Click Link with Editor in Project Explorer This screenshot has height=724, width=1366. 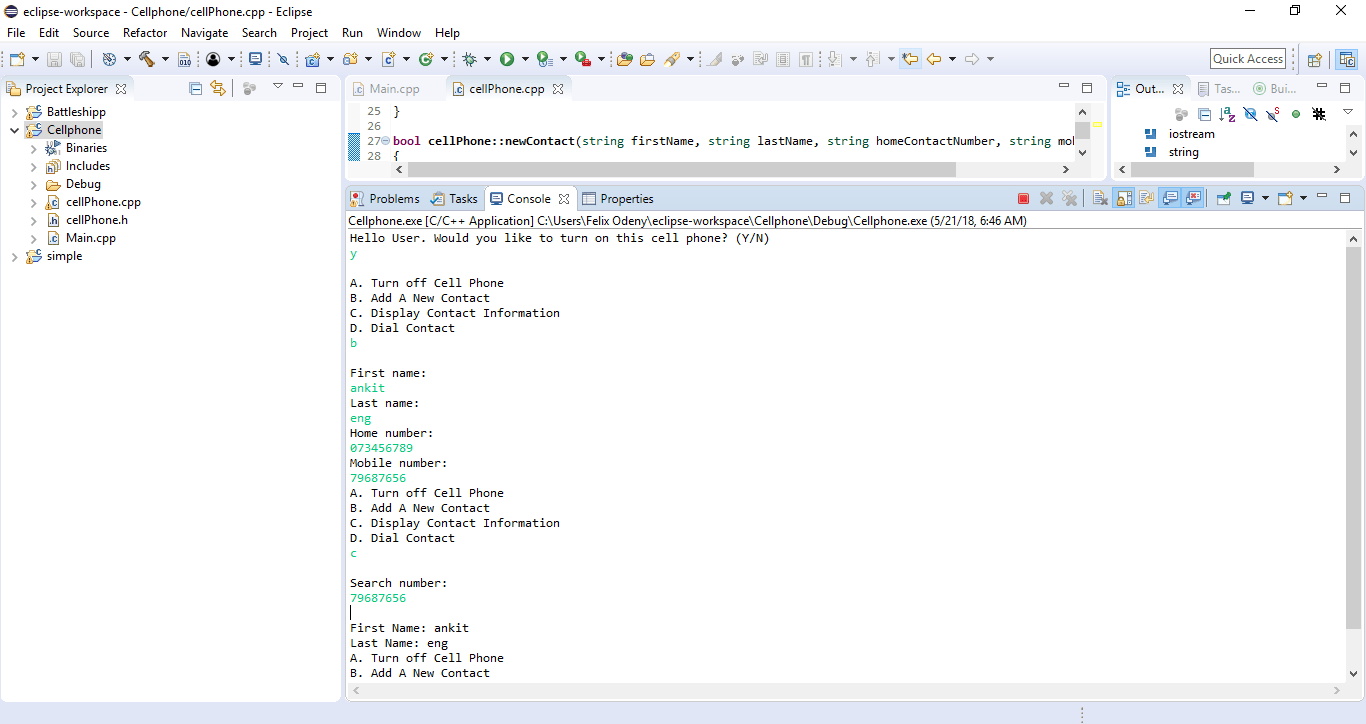pyautogui.click(x=217, y=88)
